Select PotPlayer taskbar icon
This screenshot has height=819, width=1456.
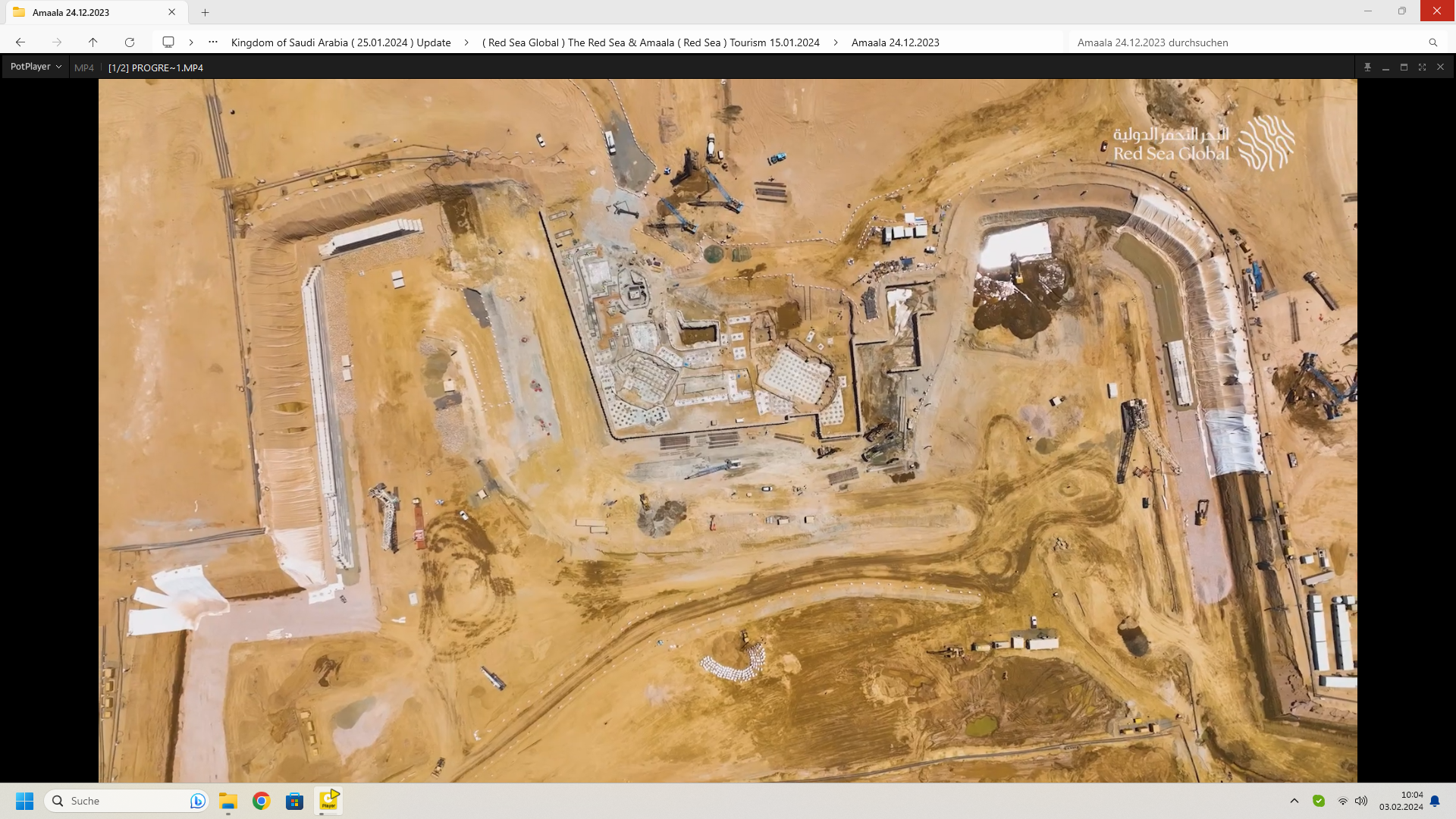click(x=328, y=801)
